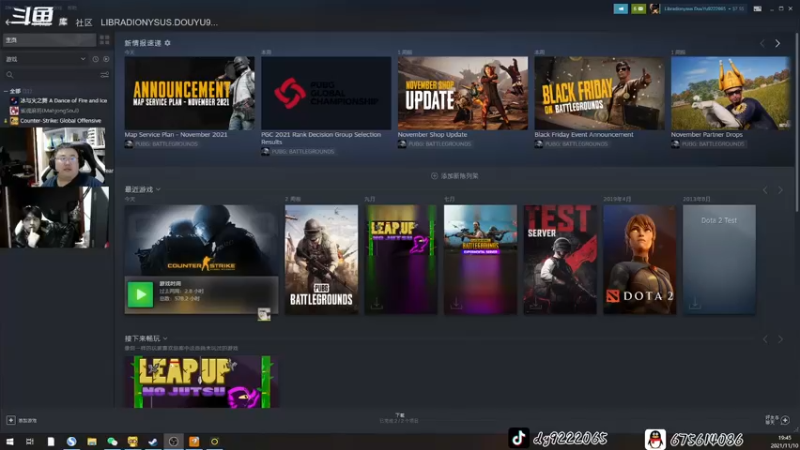Click the add game plus icon
The width and height of the screenshot is (800, 450).
click(11, 420)
